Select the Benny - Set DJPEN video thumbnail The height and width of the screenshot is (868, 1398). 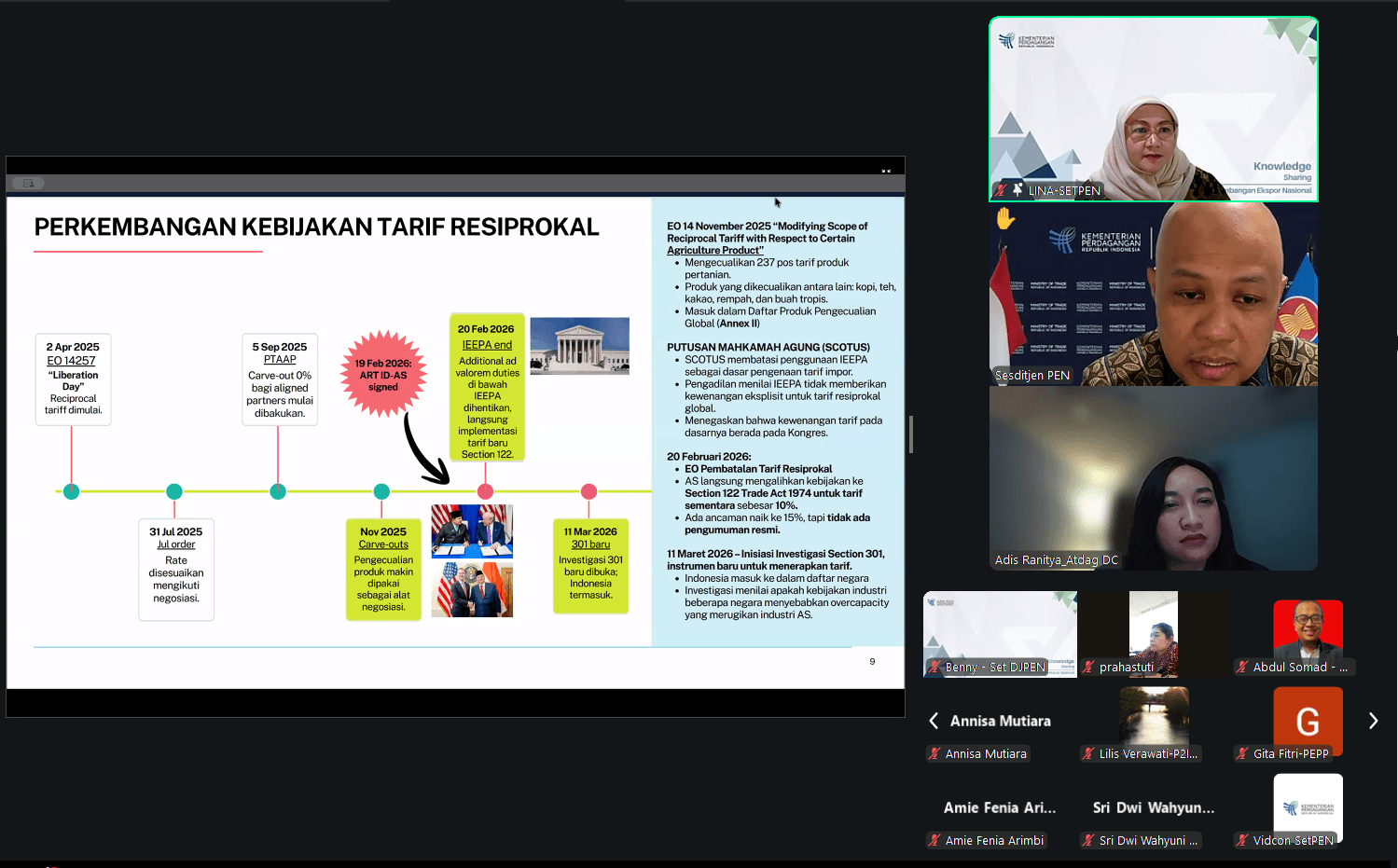coord(1000,632)
